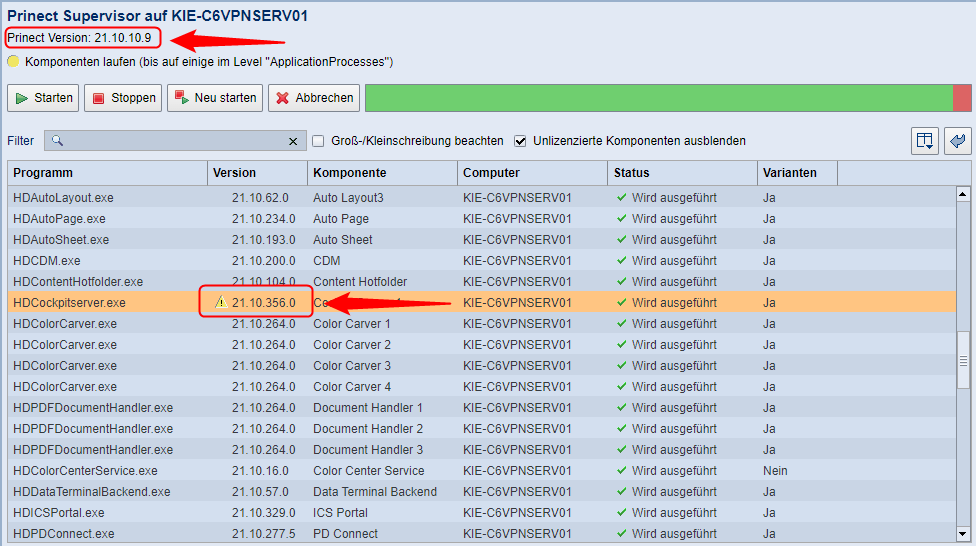Viewport: 976px width, 546px height.
Task: Click the Abbrechen button
Action: coord(314,98)
